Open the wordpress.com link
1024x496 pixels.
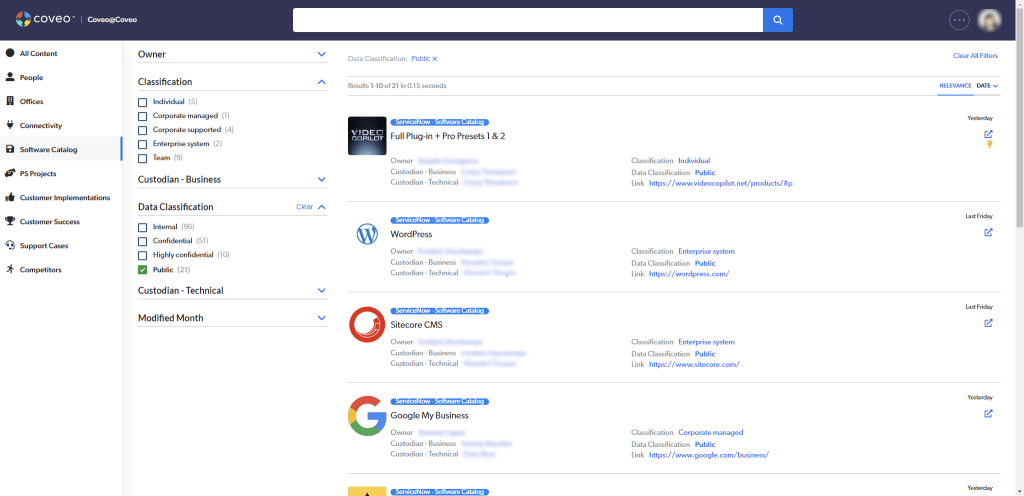coord(688,274)
